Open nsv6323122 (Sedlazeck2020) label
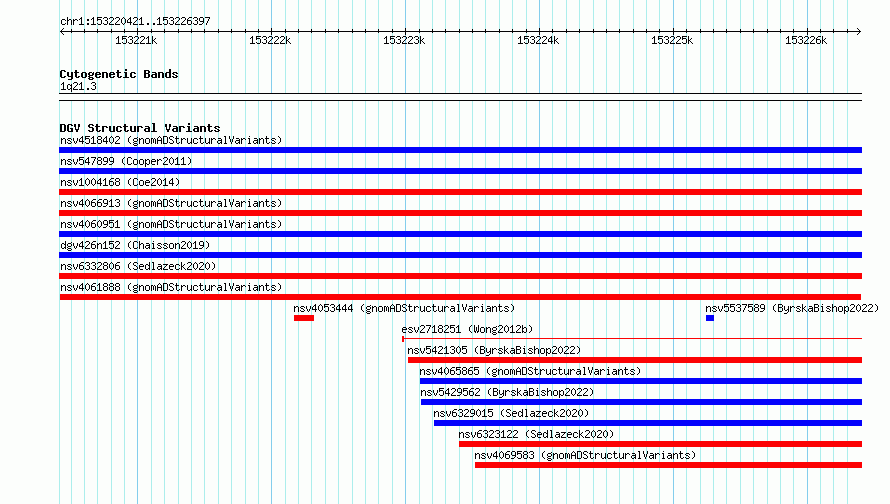890x504 pixels. pyautogui.click(x=536, y=434)
